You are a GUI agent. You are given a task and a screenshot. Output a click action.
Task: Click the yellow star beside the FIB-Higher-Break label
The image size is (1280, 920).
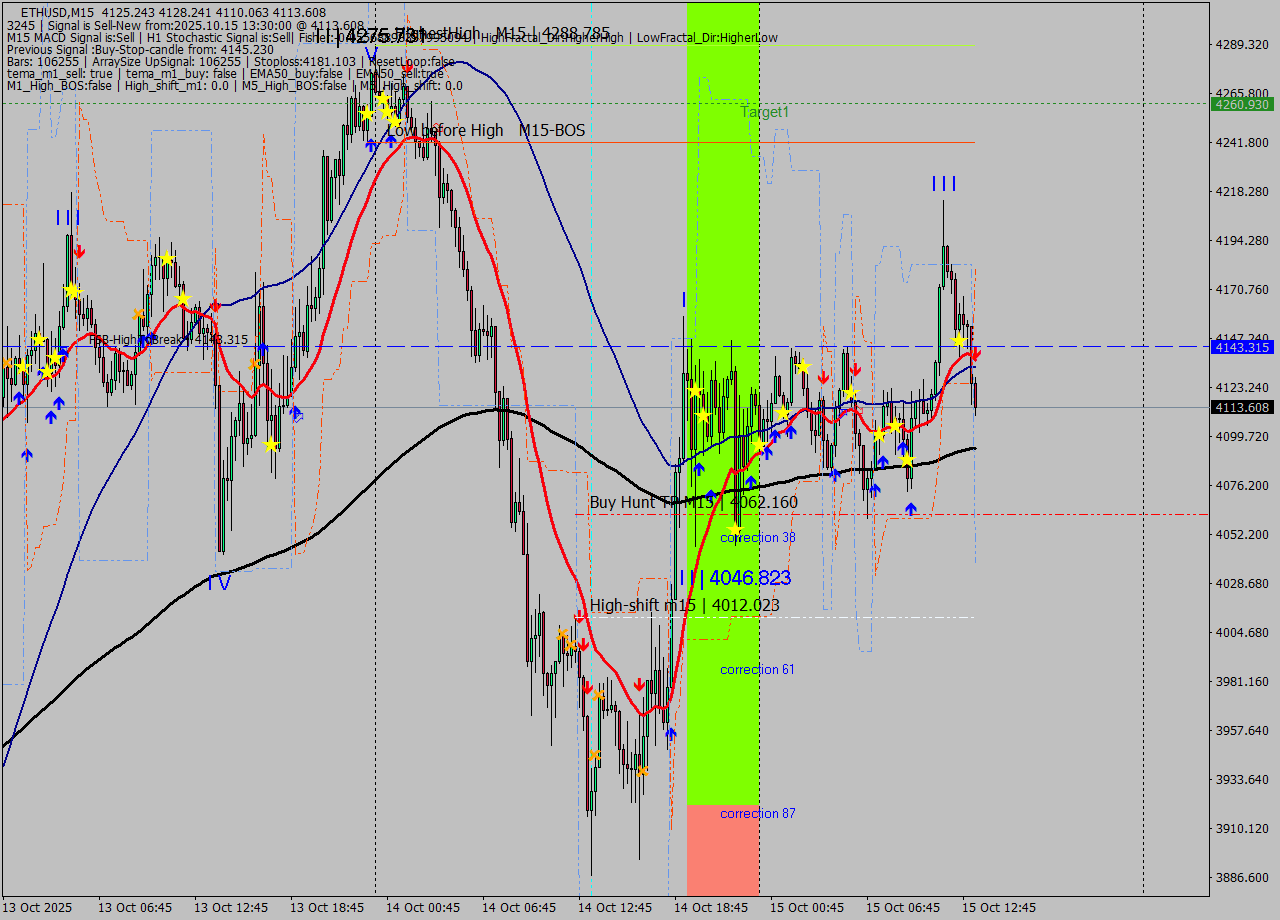click(x=39, y=340)
